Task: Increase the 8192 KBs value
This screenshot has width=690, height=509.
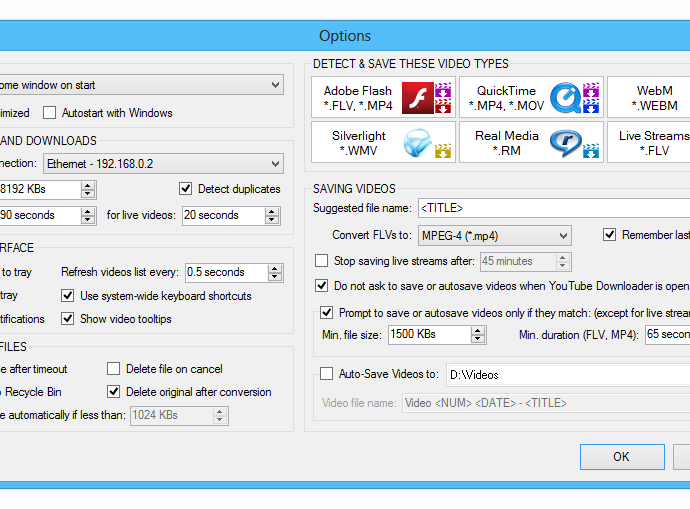Action: 88,185
